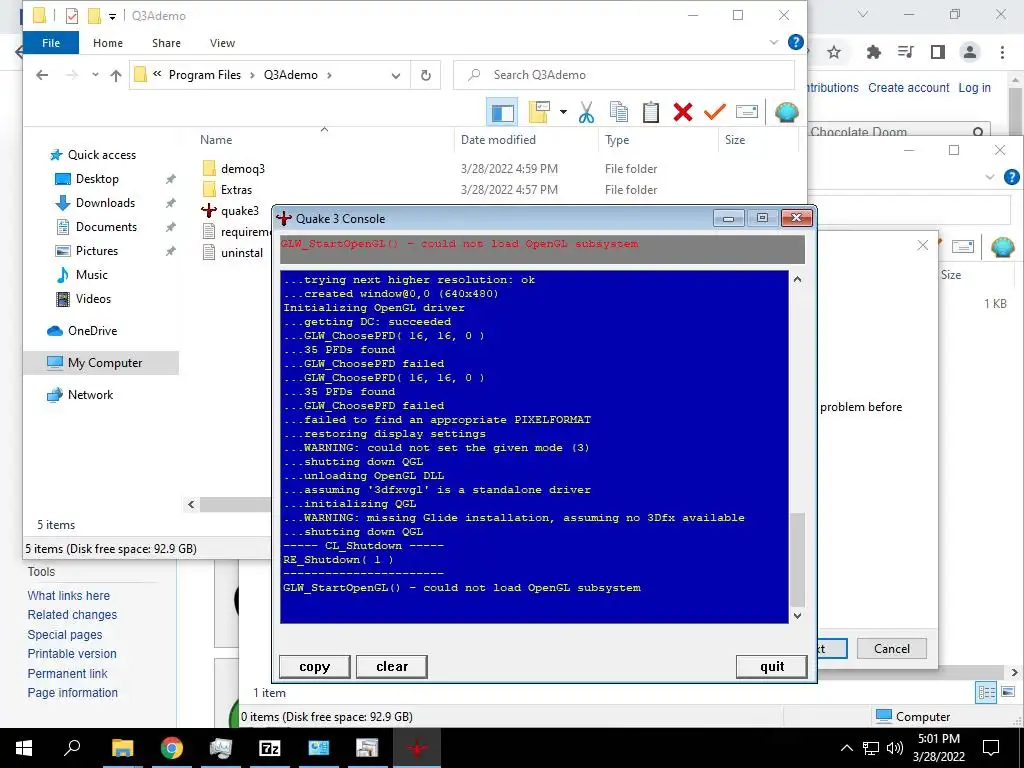Viewport: 1024px width, 768px height.
Task: Expand the ribbon chevron in Q3Ademo window
Action: pos(774,42)
